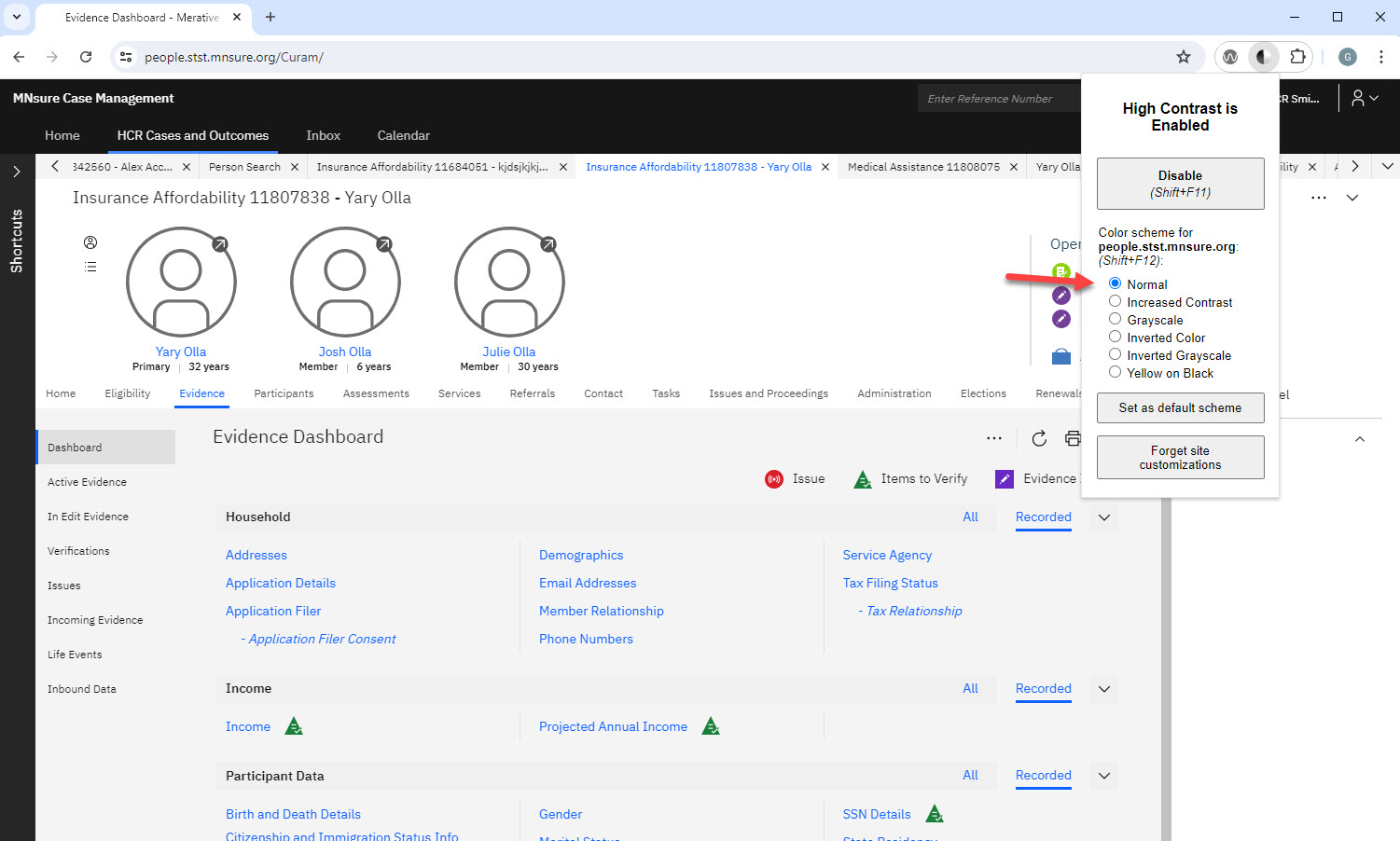The width and height of the screenshot is (1400, 841).
Task: Click the browser address bar URL
Action: (x=234, y=57)
